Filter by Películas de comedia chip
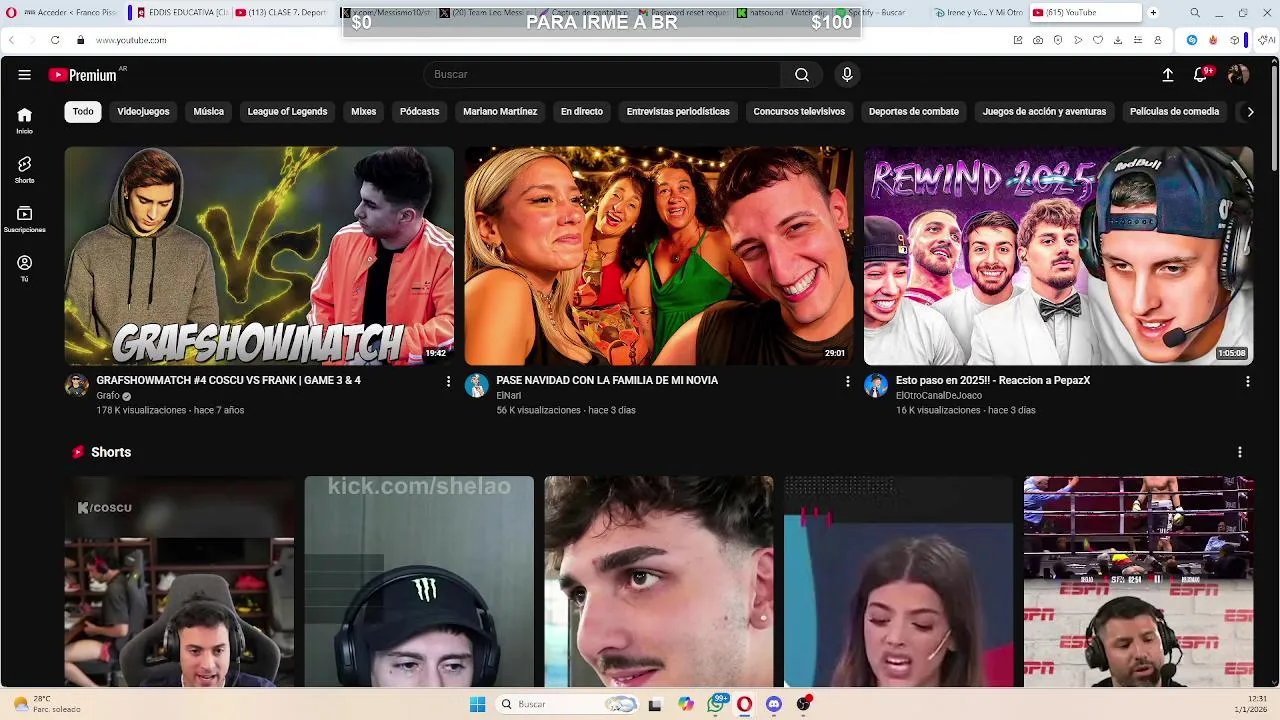 1174,112
